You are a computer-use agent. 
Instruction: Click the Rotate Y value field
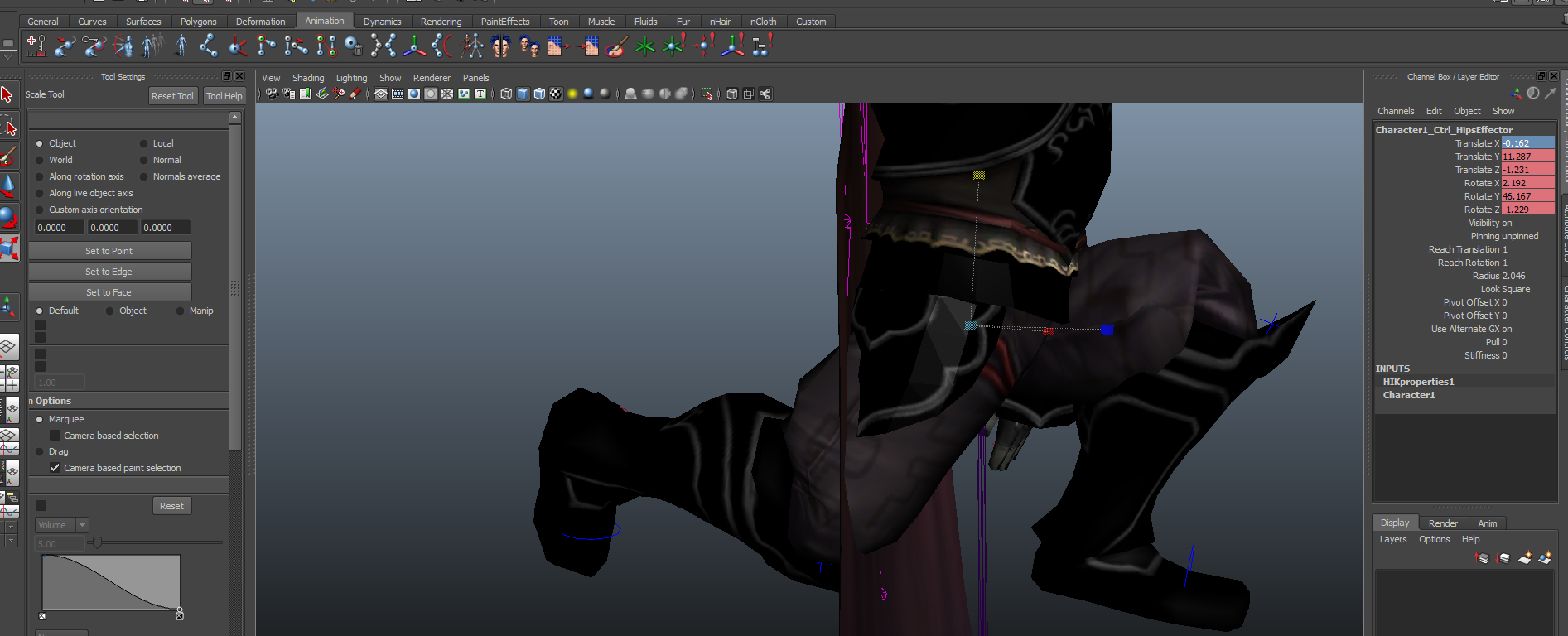(x=1528, y=196)
